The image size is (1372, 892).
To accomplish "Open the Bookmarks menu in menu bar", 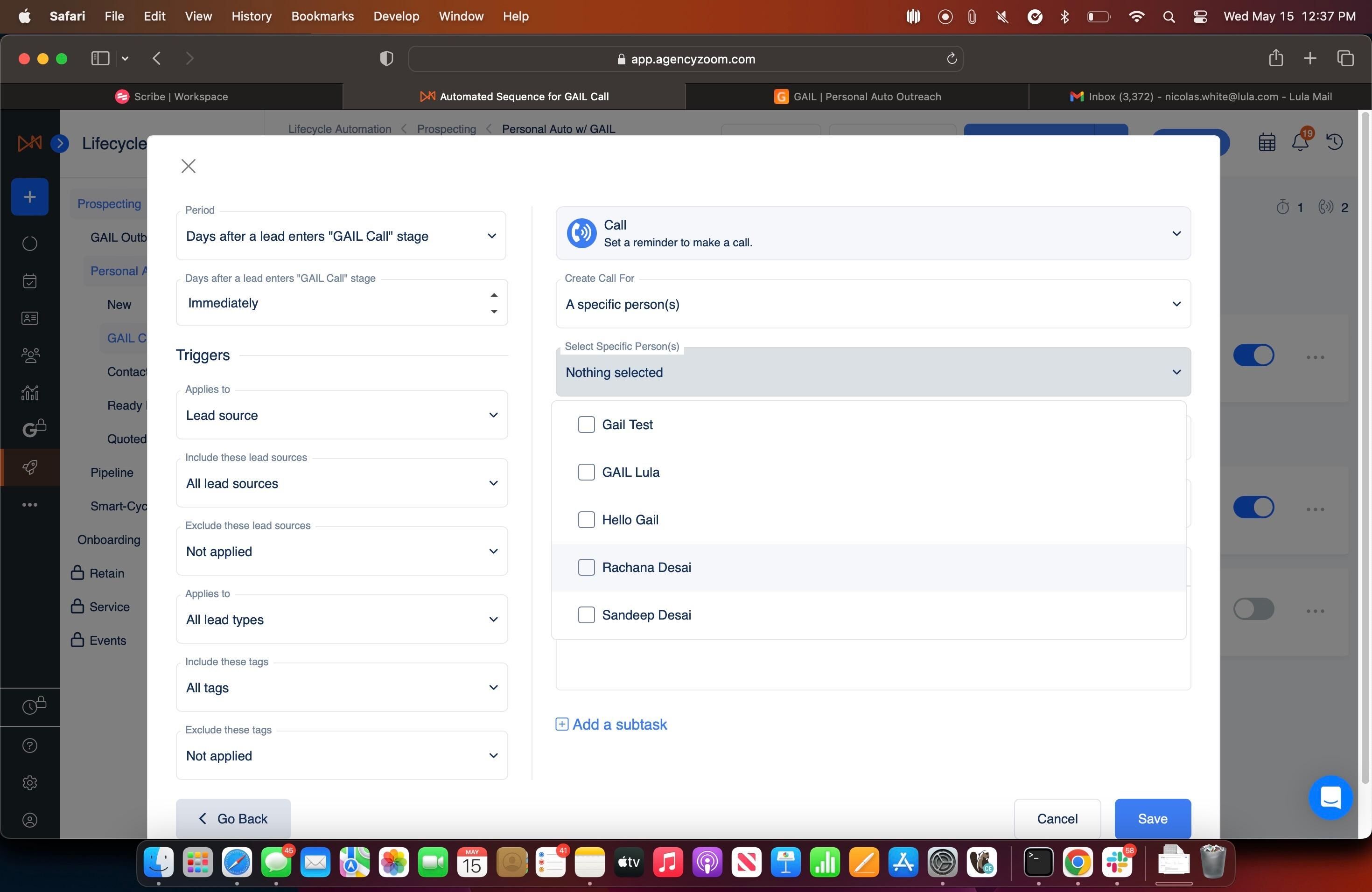I will click(x=322, y=16).
